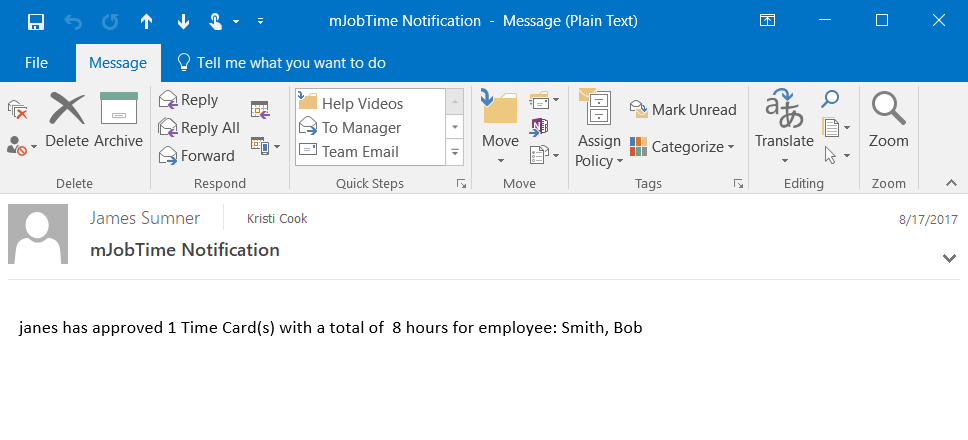This screenshot has height=440, width=968.
Task: Save the message with the floppy disk icon
Action: point(36,22)
